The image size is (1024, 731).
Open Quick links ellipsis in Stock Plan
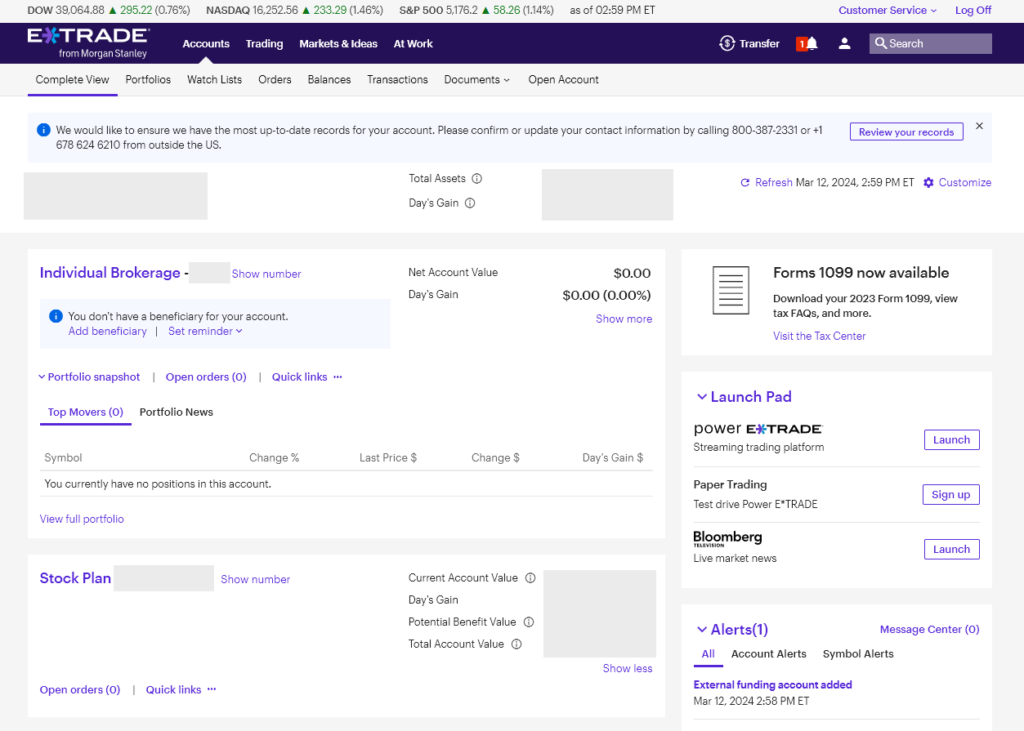tap(212, 689)
